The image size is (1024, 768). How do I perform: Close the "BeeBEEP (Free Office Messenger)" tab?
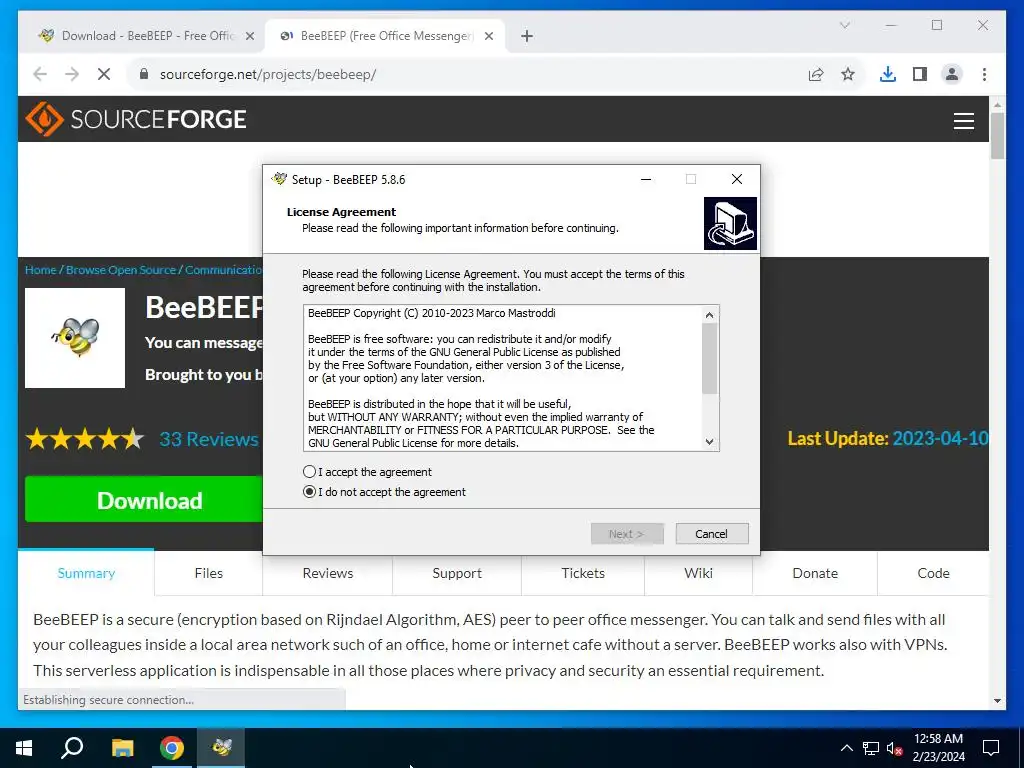488,36
